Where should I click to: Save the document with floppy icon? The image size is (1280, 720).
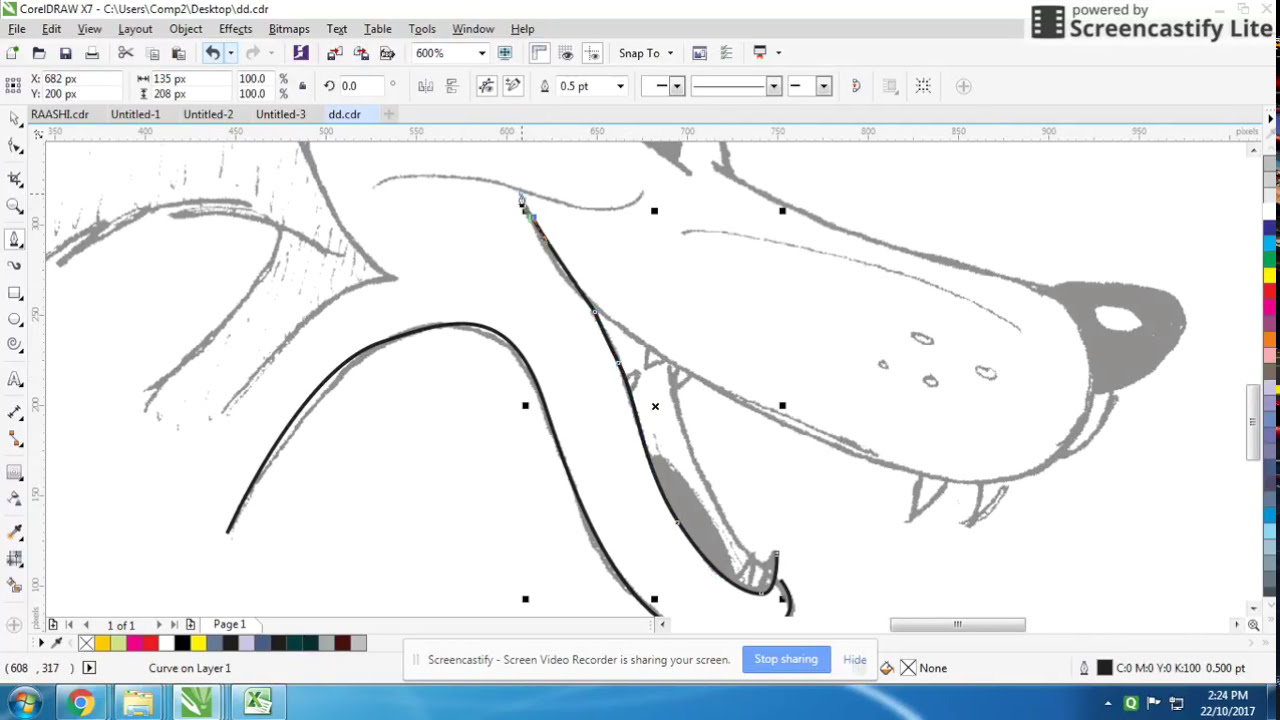click(x=66, y=53)
